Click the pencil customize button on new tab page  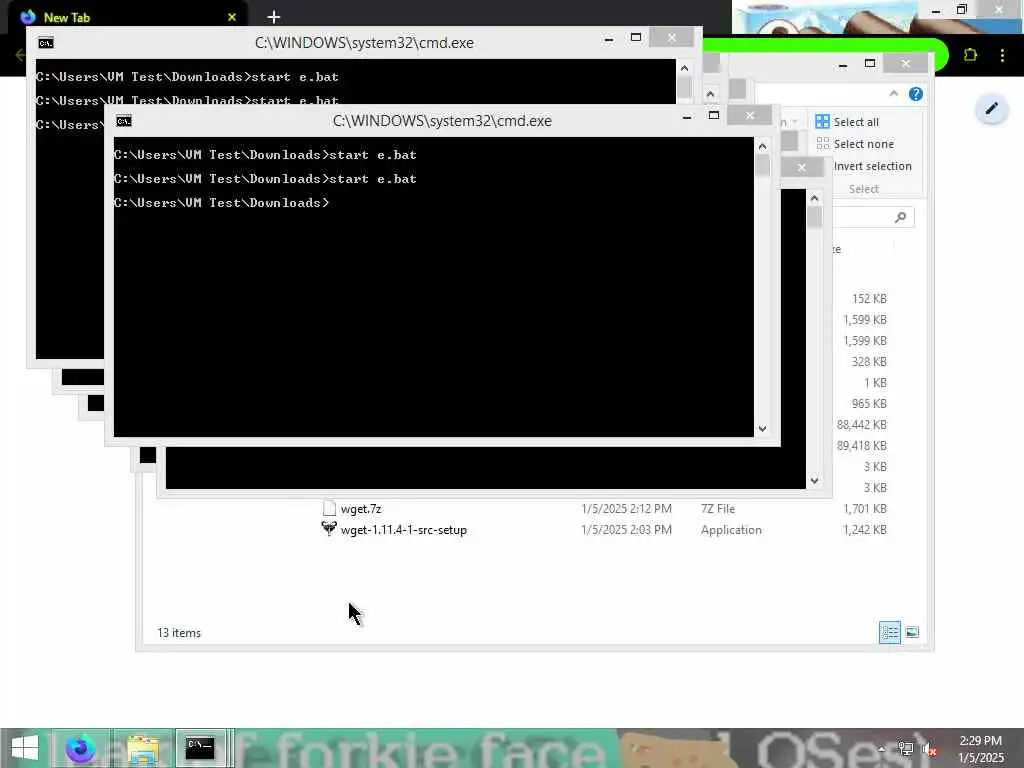991,108
